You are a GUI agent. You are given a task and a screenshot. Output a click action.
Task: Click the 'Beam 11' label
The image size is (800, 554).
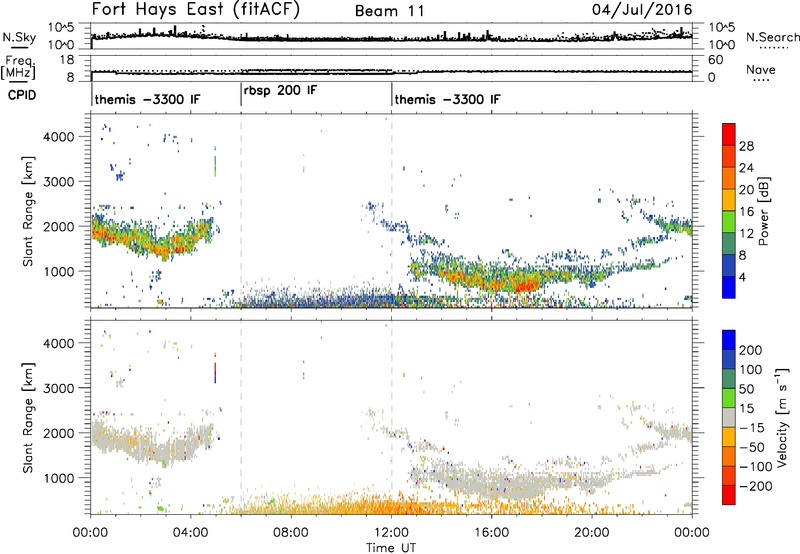(389, 11)
